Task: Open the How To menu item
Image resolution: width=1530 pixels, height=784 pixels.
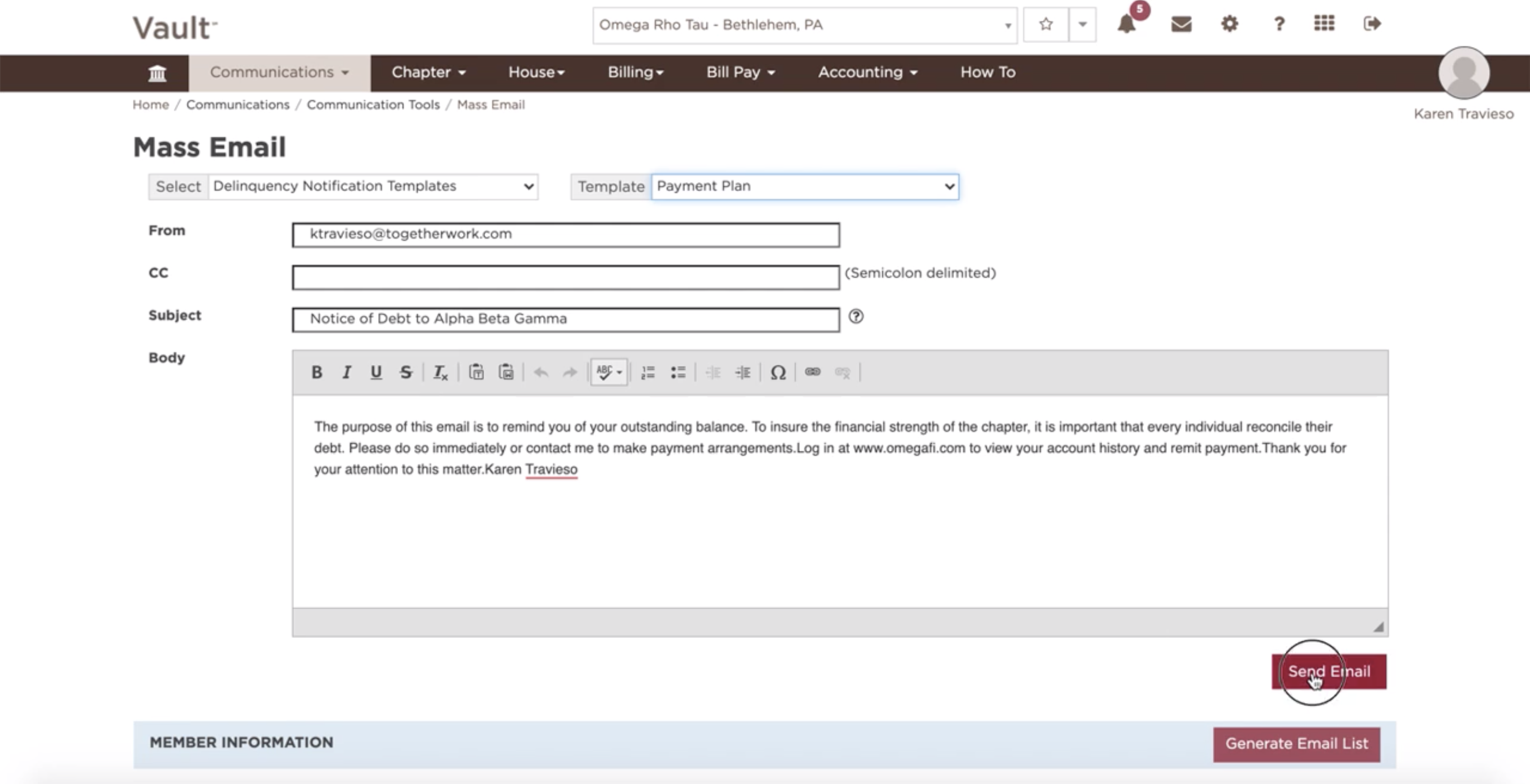Action: [x=988, y=72]
